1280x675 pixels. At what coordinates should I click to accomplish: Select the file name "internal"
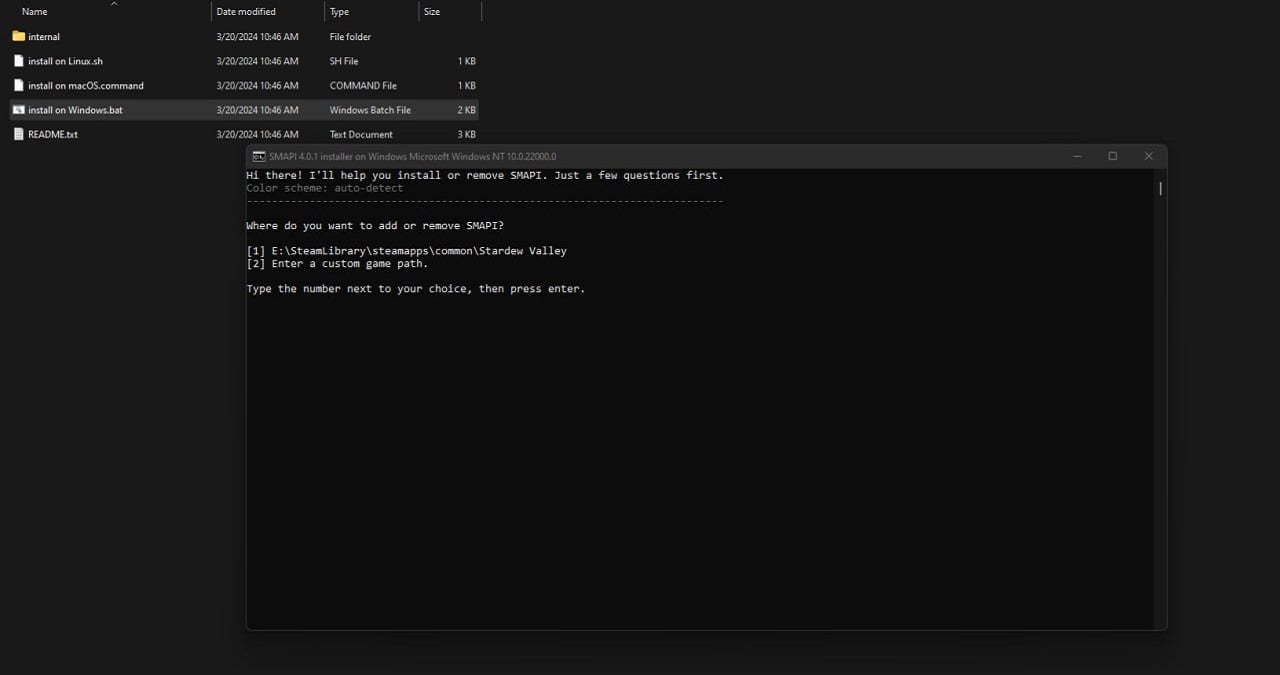(x=44, y=37)
